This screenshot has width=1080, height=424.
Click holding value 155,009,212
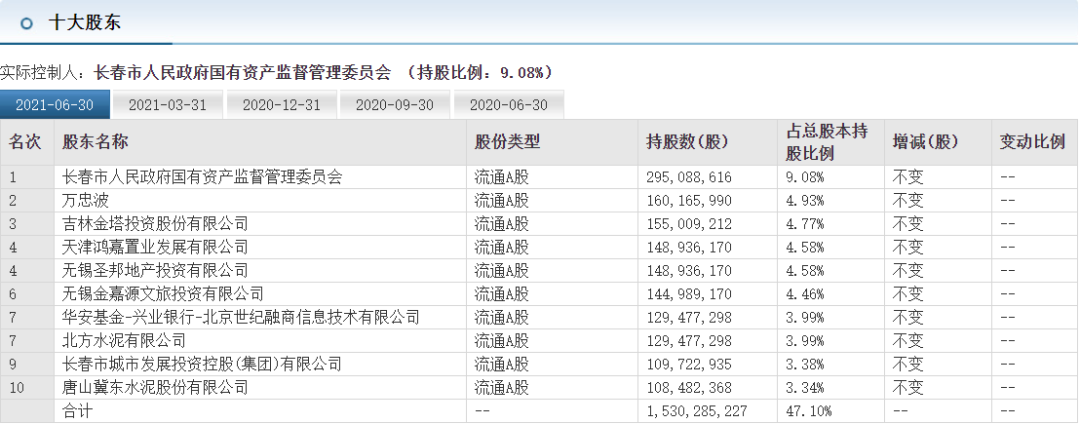[689, 224]
